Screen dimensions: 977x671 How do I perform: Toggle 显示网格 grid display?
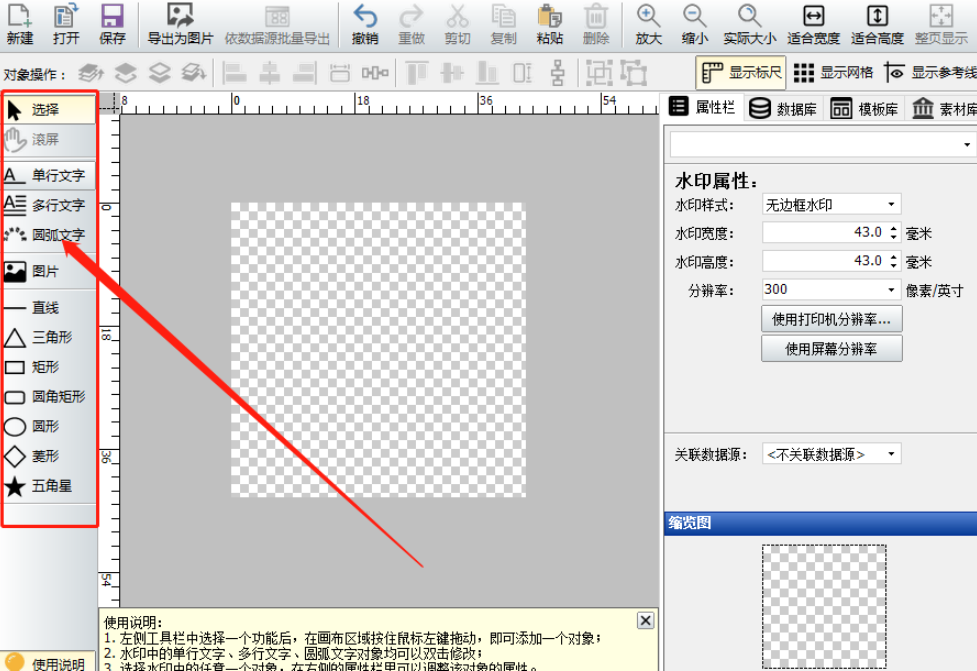tap(833, 73)
